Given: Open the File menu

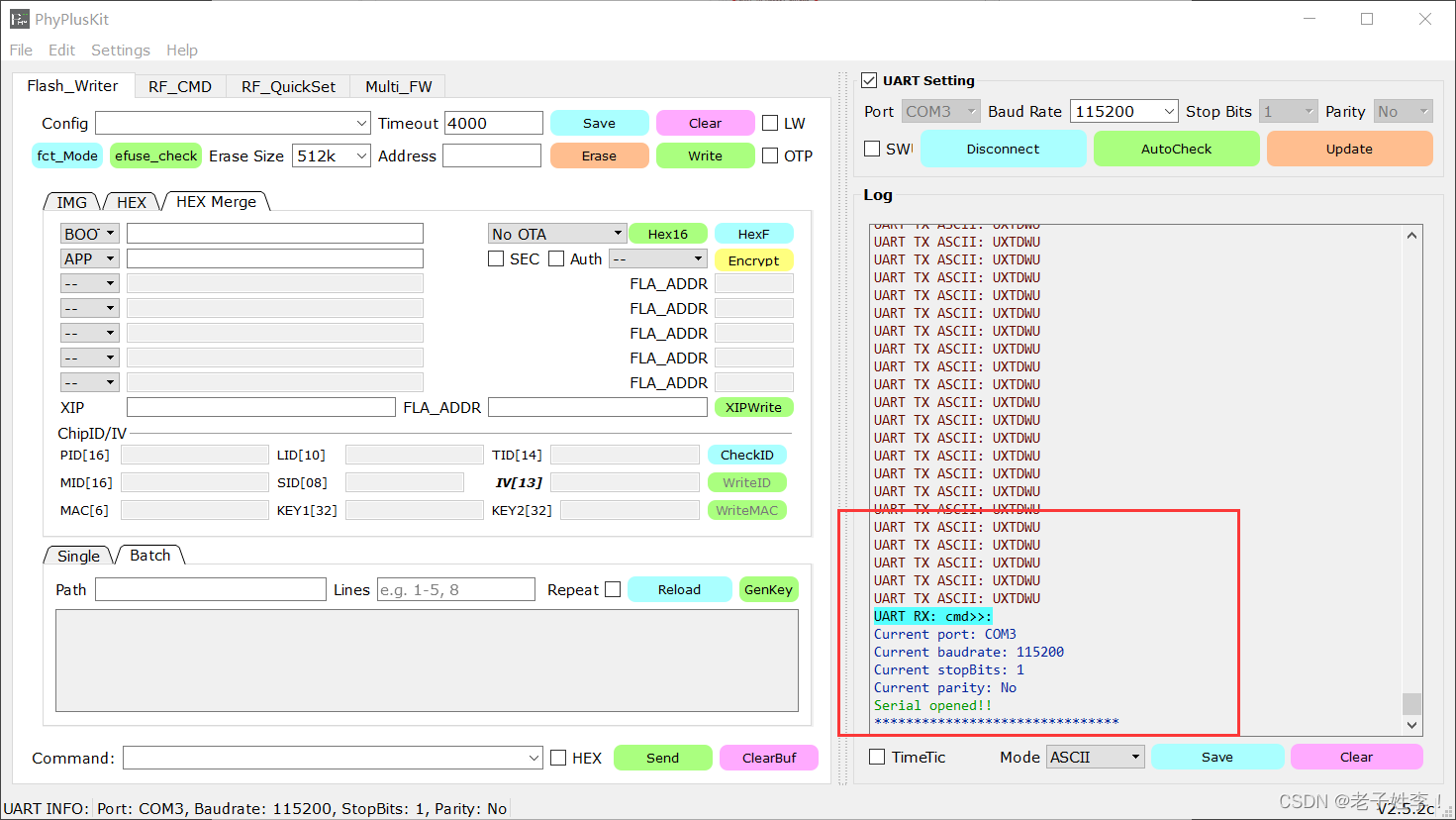Looking at the screenshot, I should [x=21, y=50].
